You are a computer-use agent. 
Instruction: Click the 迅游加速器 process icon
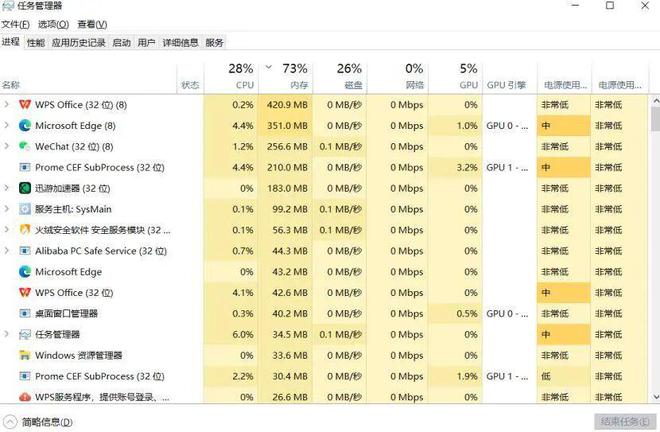[25, 188]
